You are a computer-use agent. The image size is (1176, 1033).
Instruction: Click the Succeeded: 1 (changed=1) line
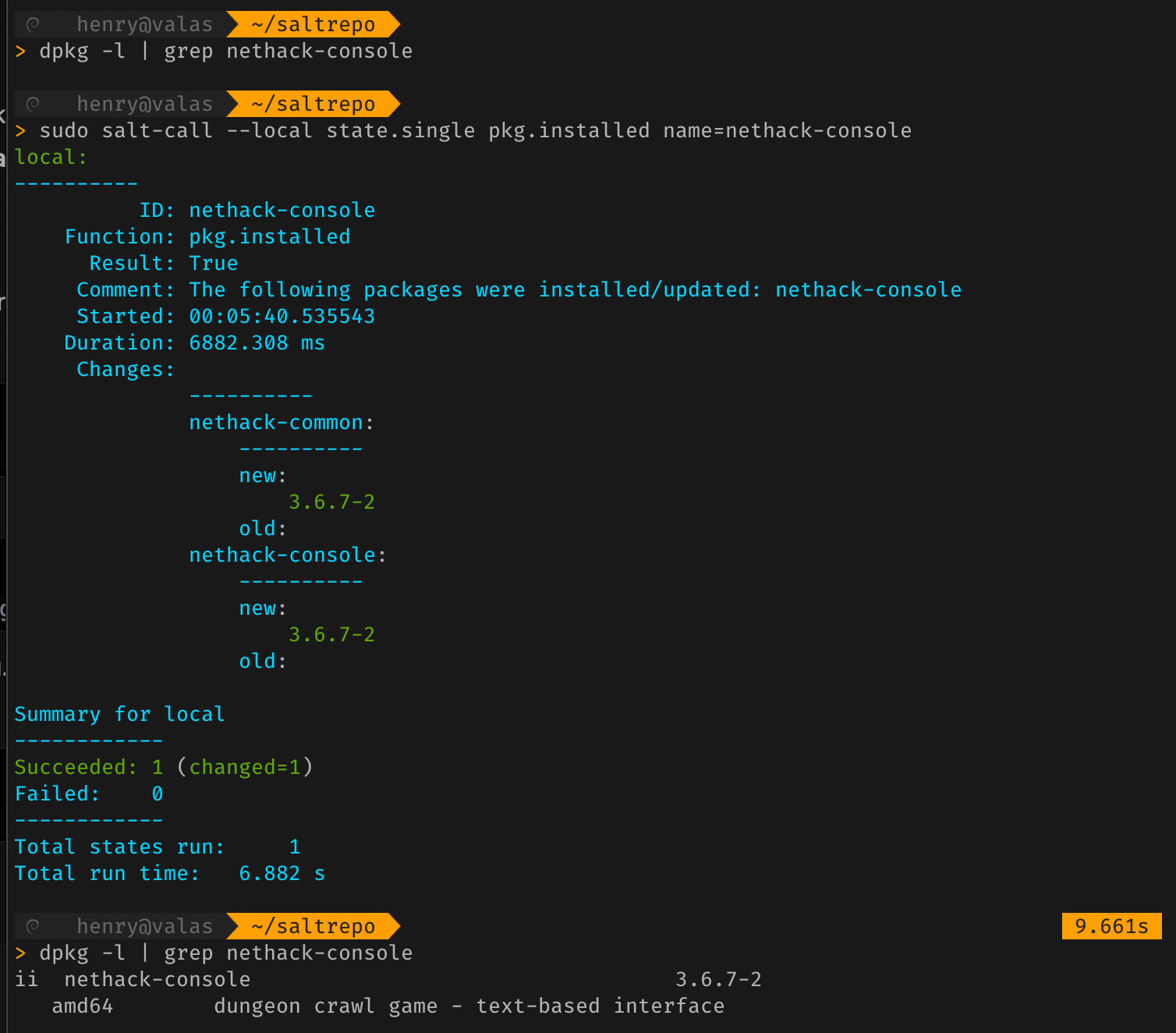(163, 768)
